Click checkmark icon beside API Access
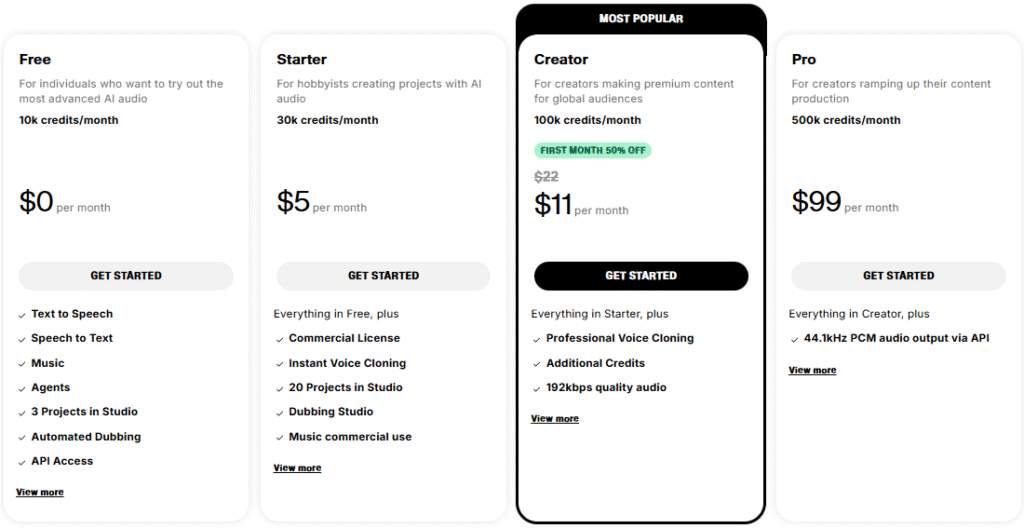The image size is (1024, 528). tap(22, 462)
